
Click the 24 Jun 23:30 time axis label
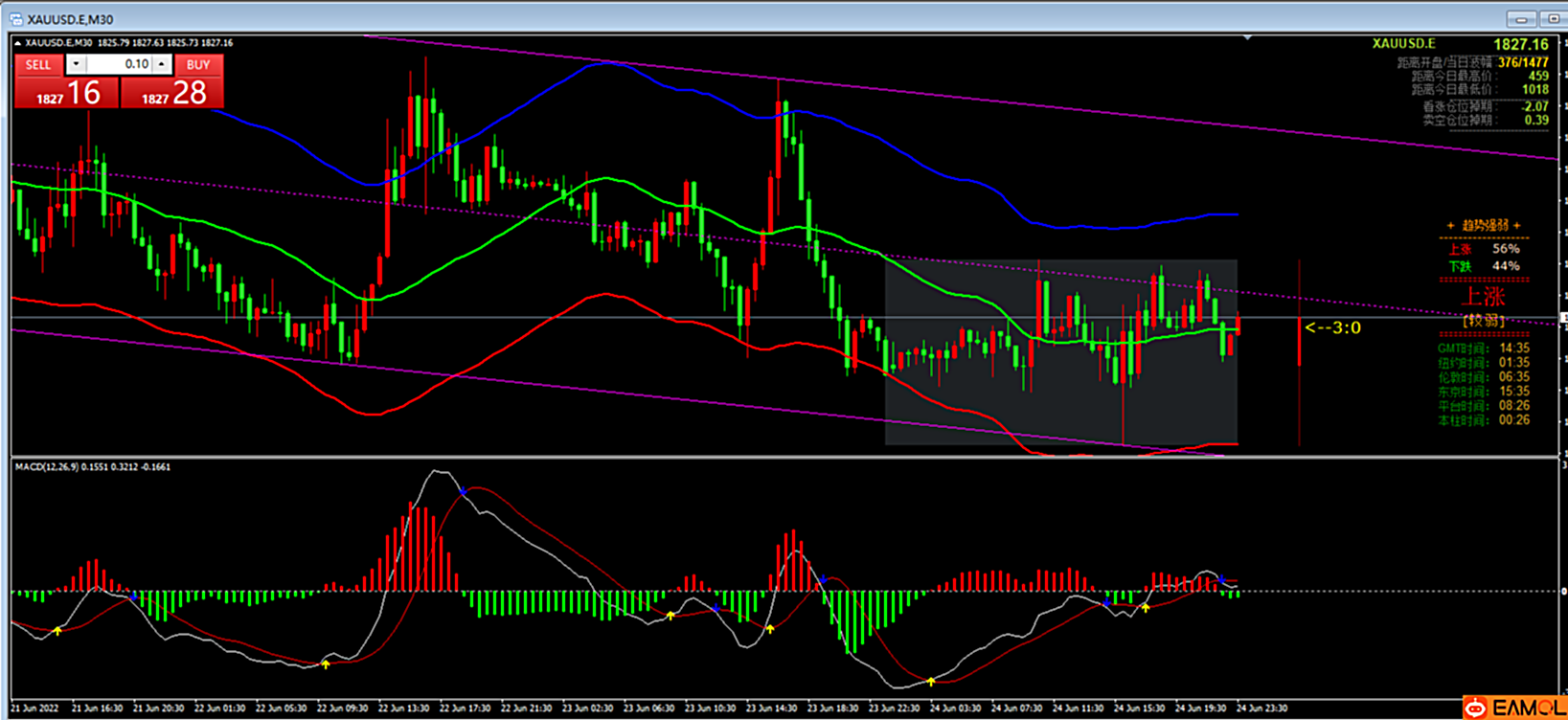tap(1261, 709)
